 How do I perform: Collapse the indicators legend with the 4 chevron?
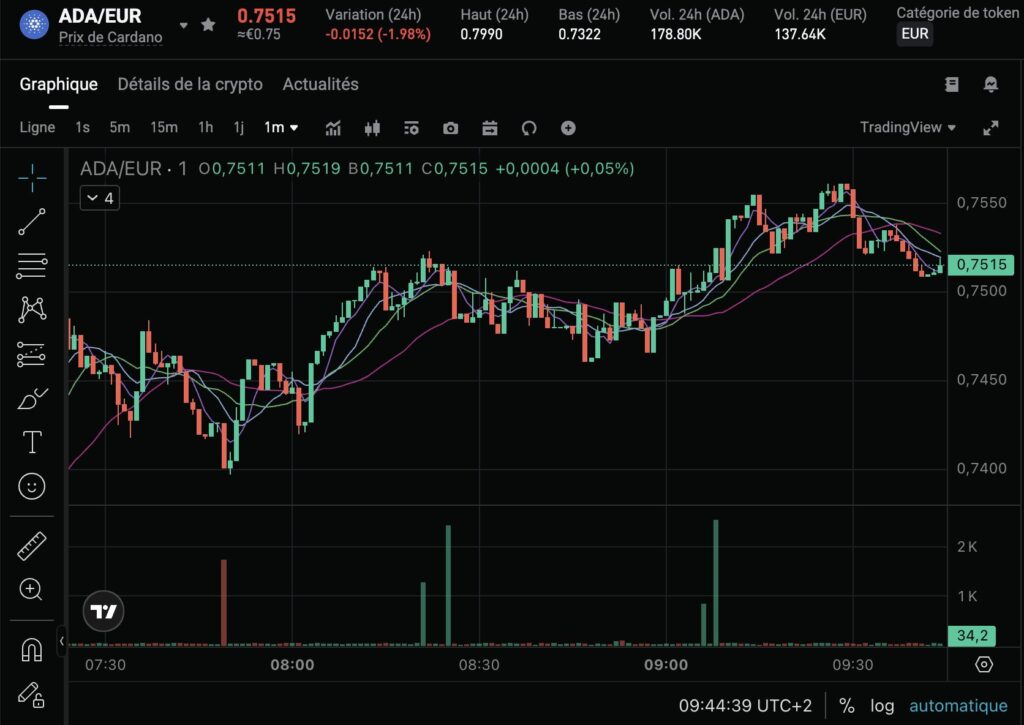pos(99,198)
